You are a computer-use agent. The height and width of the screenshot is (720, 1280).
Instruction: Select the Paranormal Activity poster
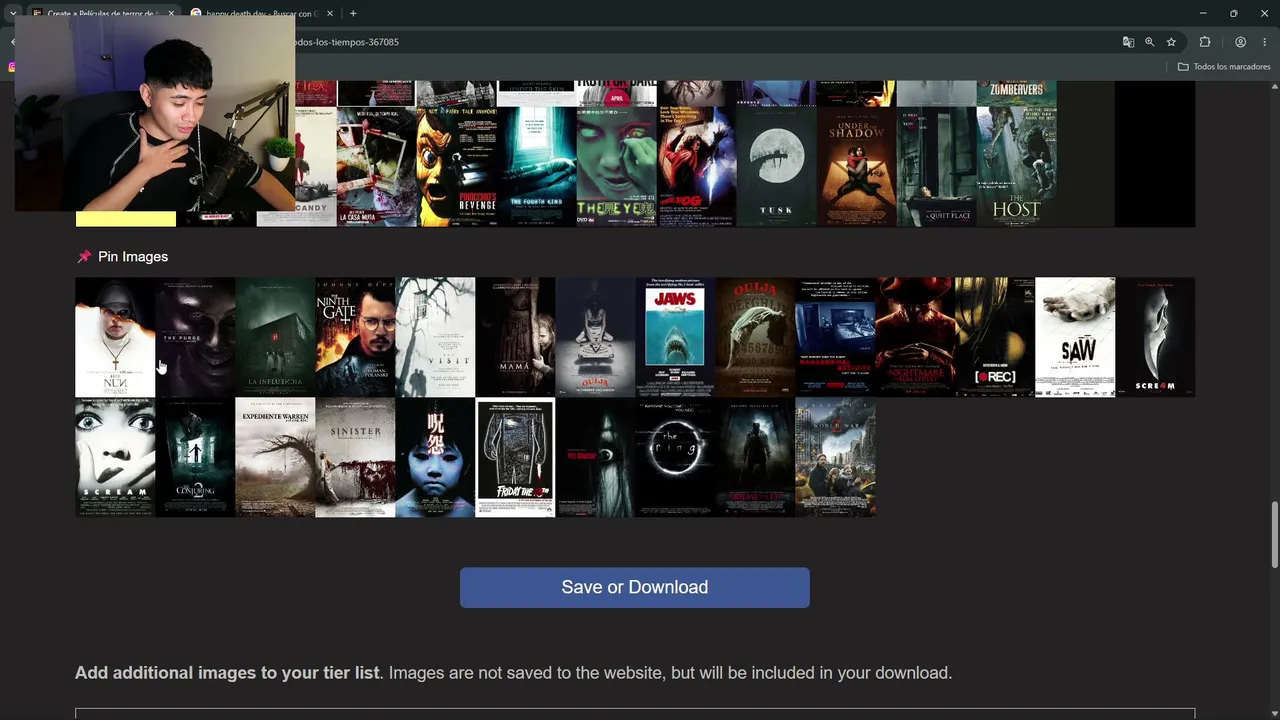pos(835,337)
